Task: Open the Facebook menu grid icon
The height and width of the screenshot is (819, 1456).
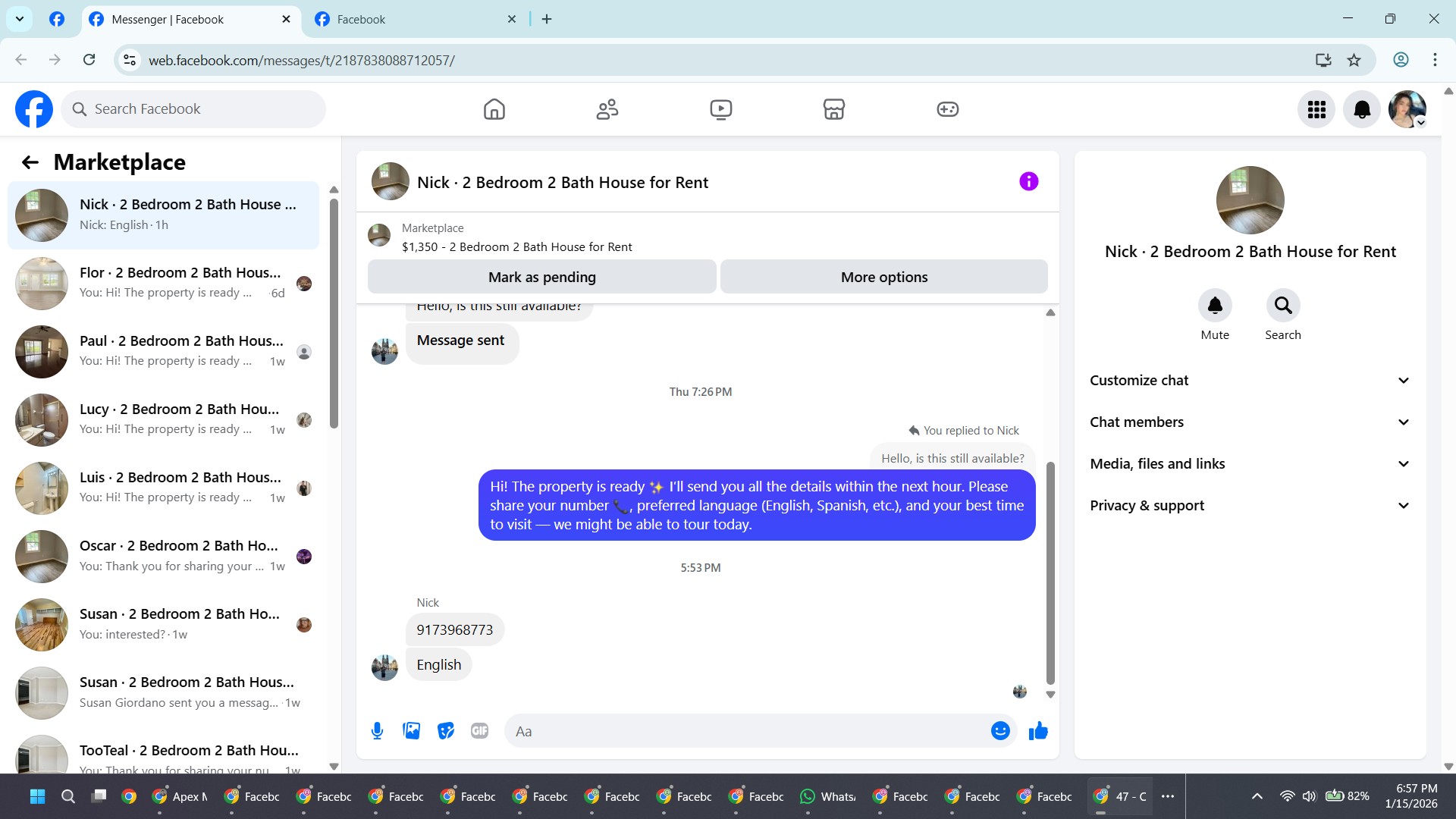Action: click(1316, 110)
